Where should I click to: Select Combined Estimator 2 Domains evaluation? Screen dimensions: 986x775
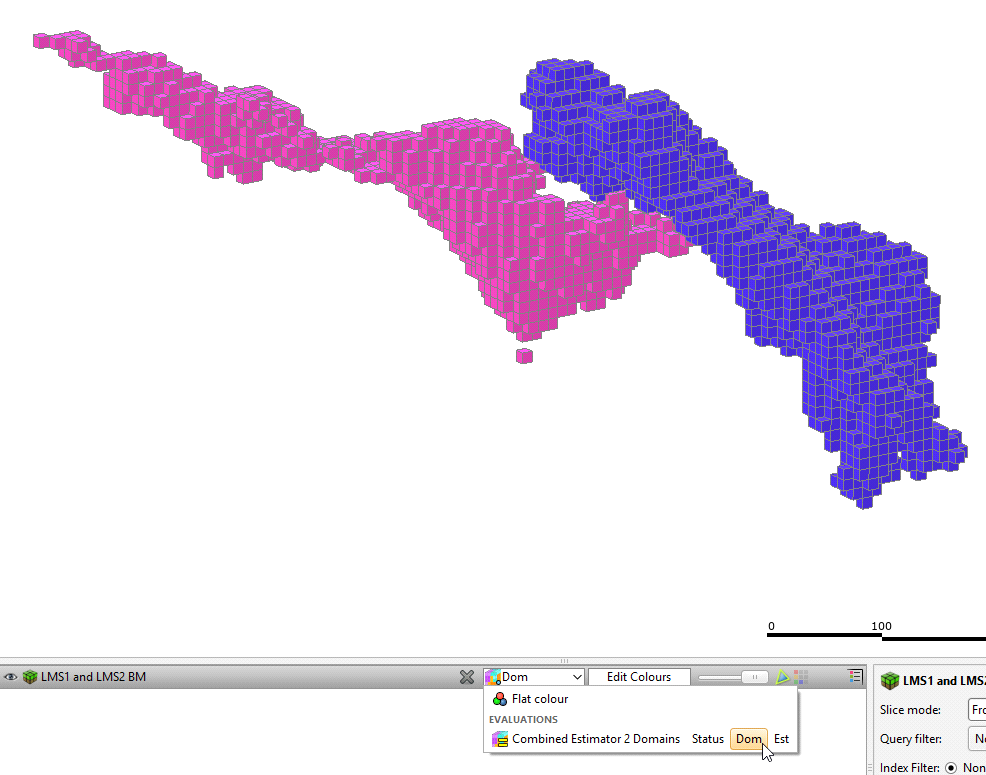point(595,739)
